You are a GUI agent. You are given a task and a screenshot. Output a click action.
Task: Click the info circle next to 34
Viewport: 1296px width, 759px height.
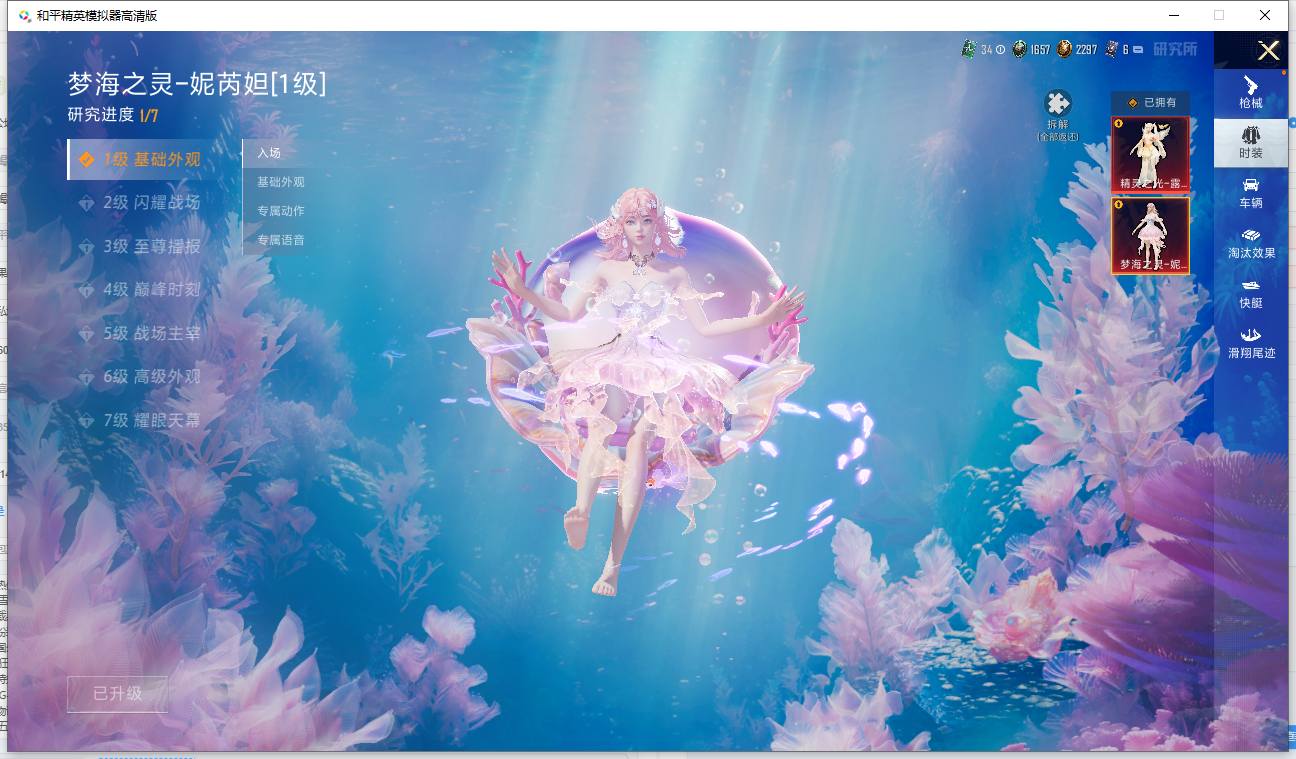(x=1000, y=50)
